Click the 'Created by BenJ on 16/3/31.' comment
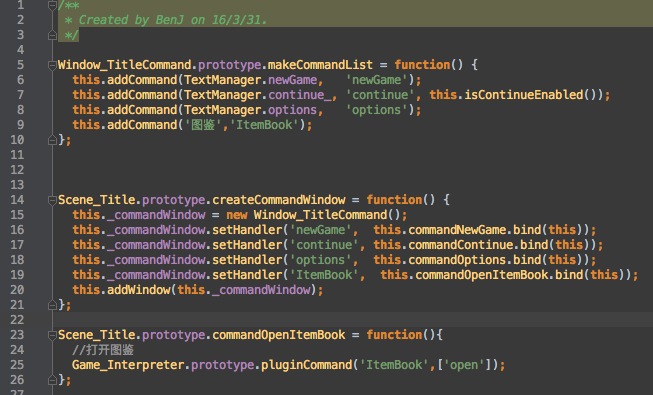Image resolution: width=653 pixels, height=395 pixels. coord(172,20)
